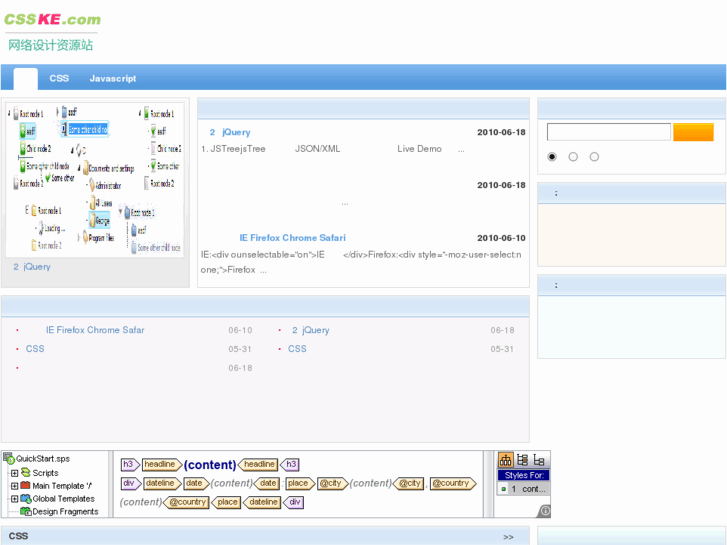Open the CSS list link below 'IE Firefox Chrome Safar'
This screenshot has height=545, width=727.
[x=35, y=349]
